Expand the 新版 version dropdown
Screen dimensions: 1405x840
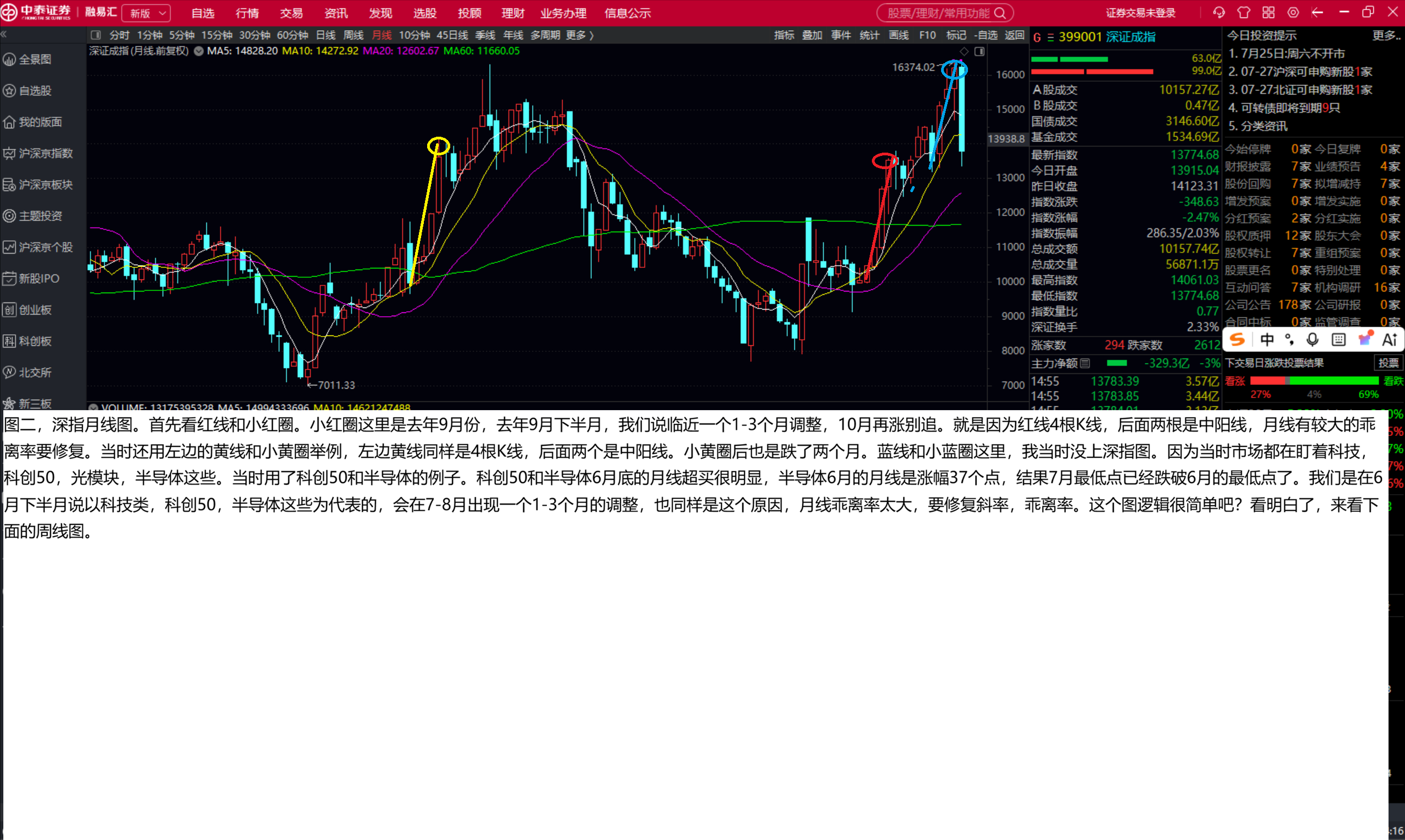pyautogui.click(x=146, y=13)
